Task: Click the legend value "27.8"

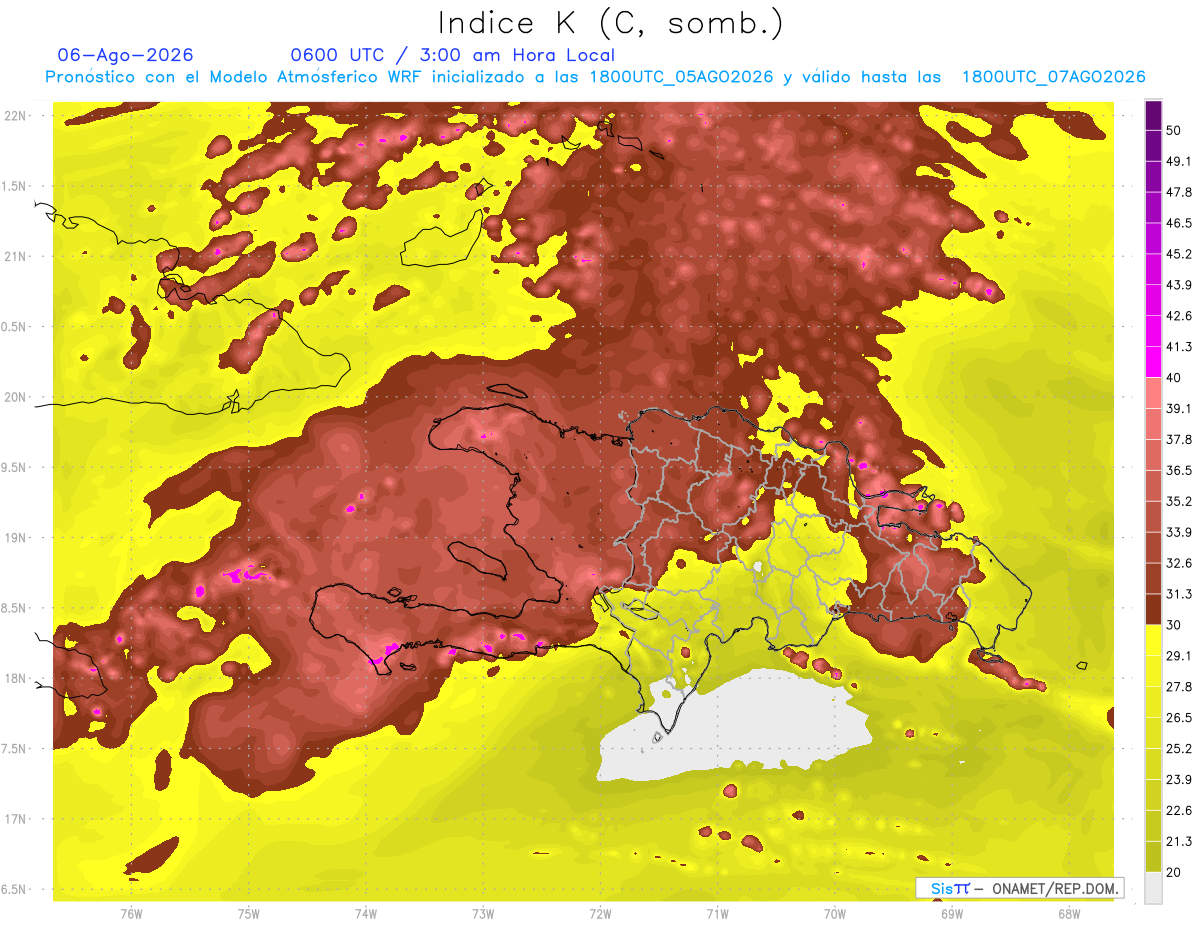Action: pyautogui.click(x=1179, y=687)
